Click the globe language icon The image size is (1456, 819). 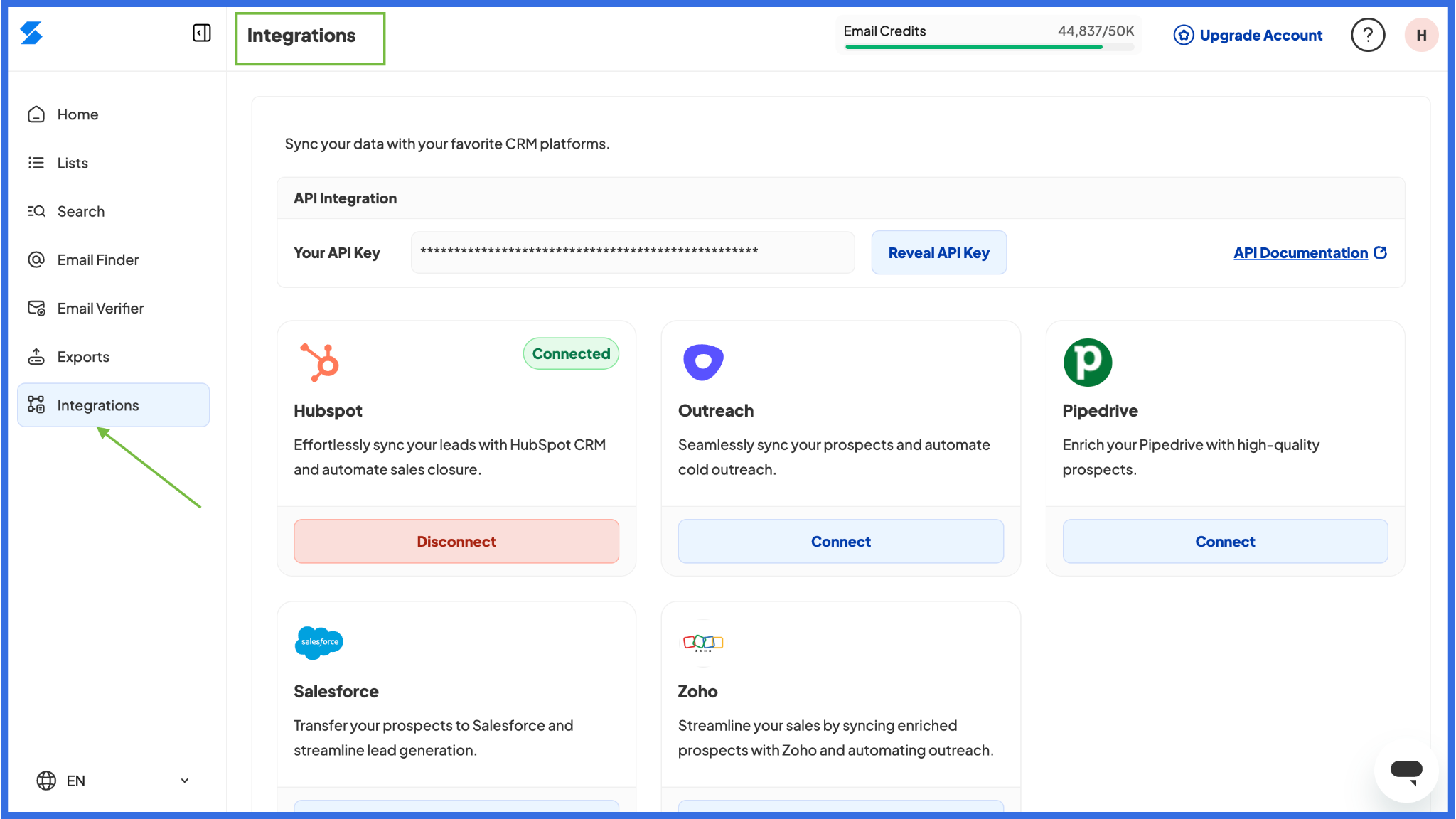pyautogui.click(x=46, y=781)
